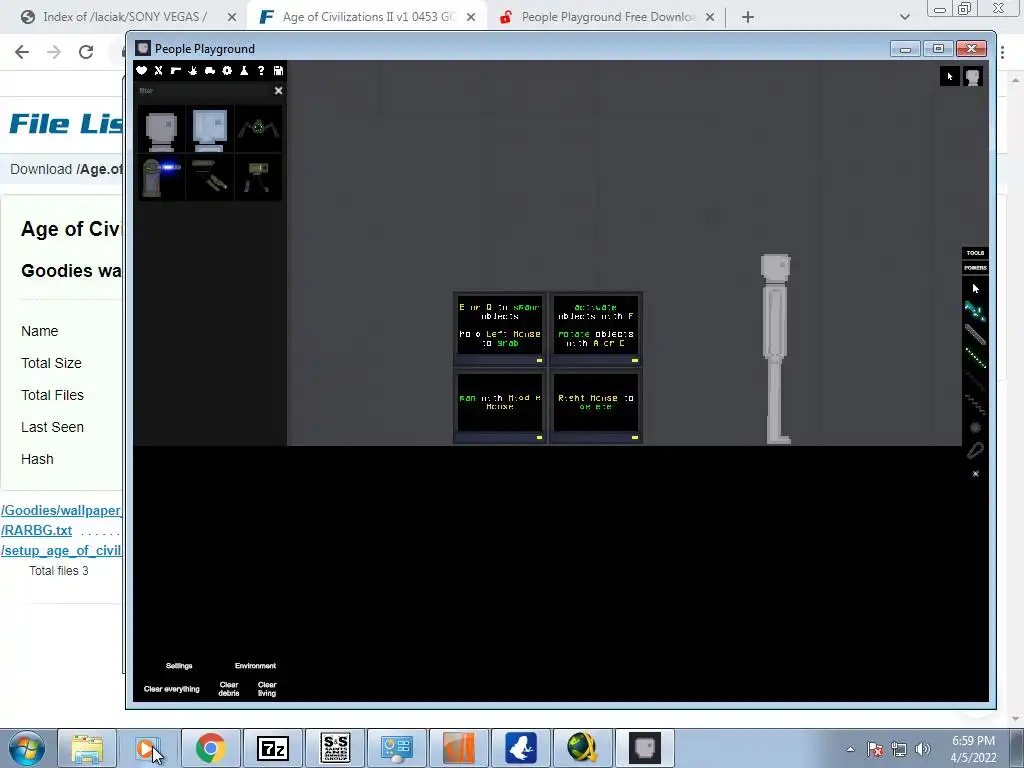Open the flask chemistry category
The width and height of the screenshot is (1024, 768).
[x=244, y=71]
